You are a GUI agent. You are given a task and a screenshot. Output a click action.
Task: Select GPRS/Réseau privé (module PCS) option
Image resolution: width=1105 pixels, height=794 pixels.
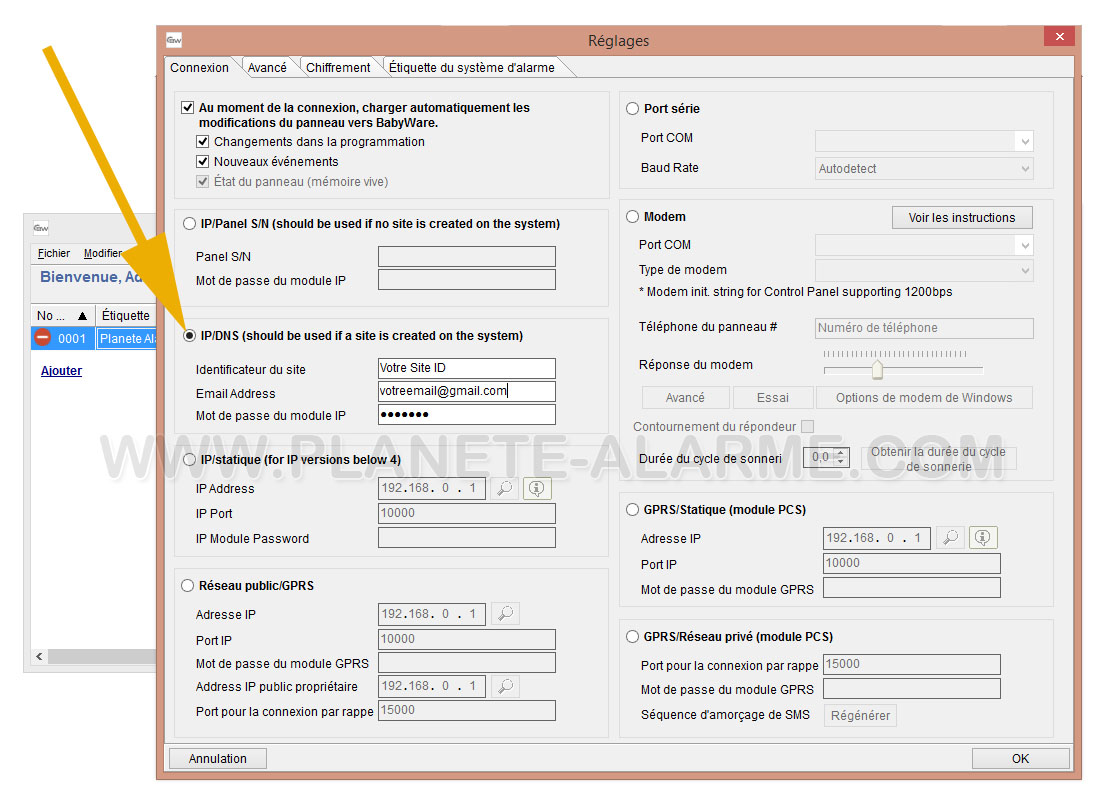tap(632, 636)
